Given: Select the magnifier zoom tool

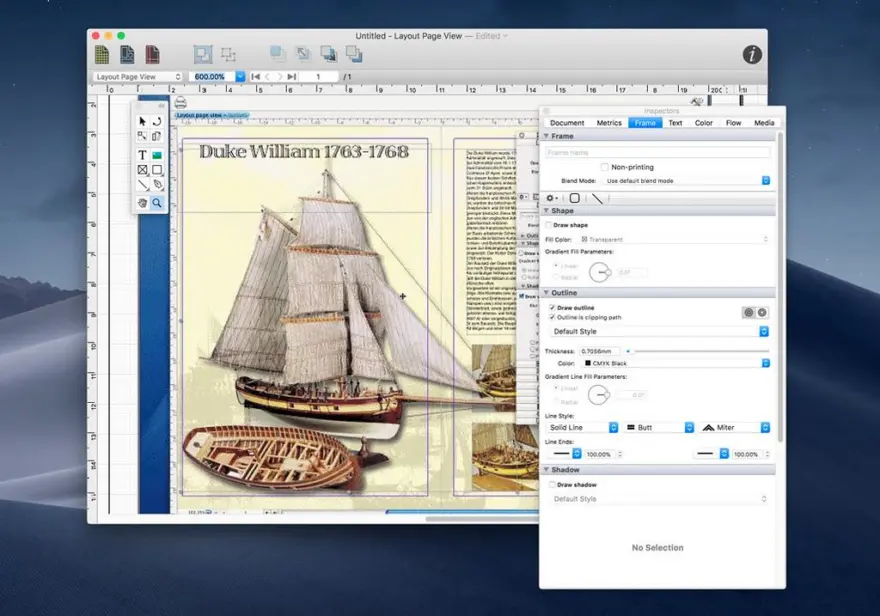Looking at the screenshot, I should [157, 203].
